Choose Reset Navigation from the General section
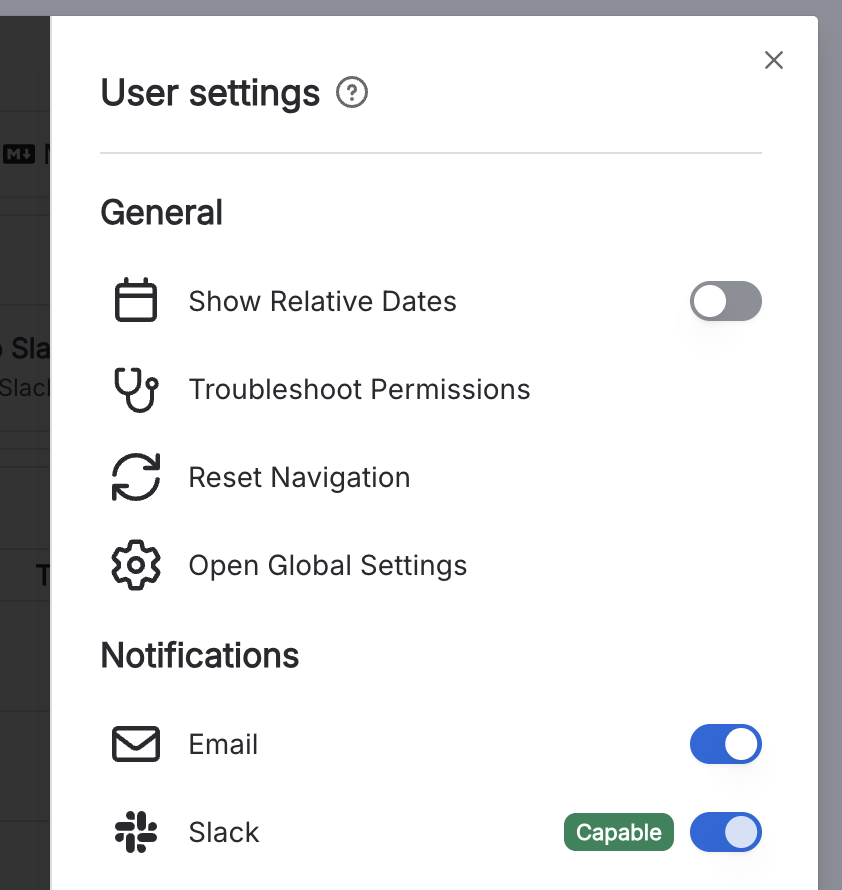The width and height of the screenshot is (842, 890). pos(299,477)
